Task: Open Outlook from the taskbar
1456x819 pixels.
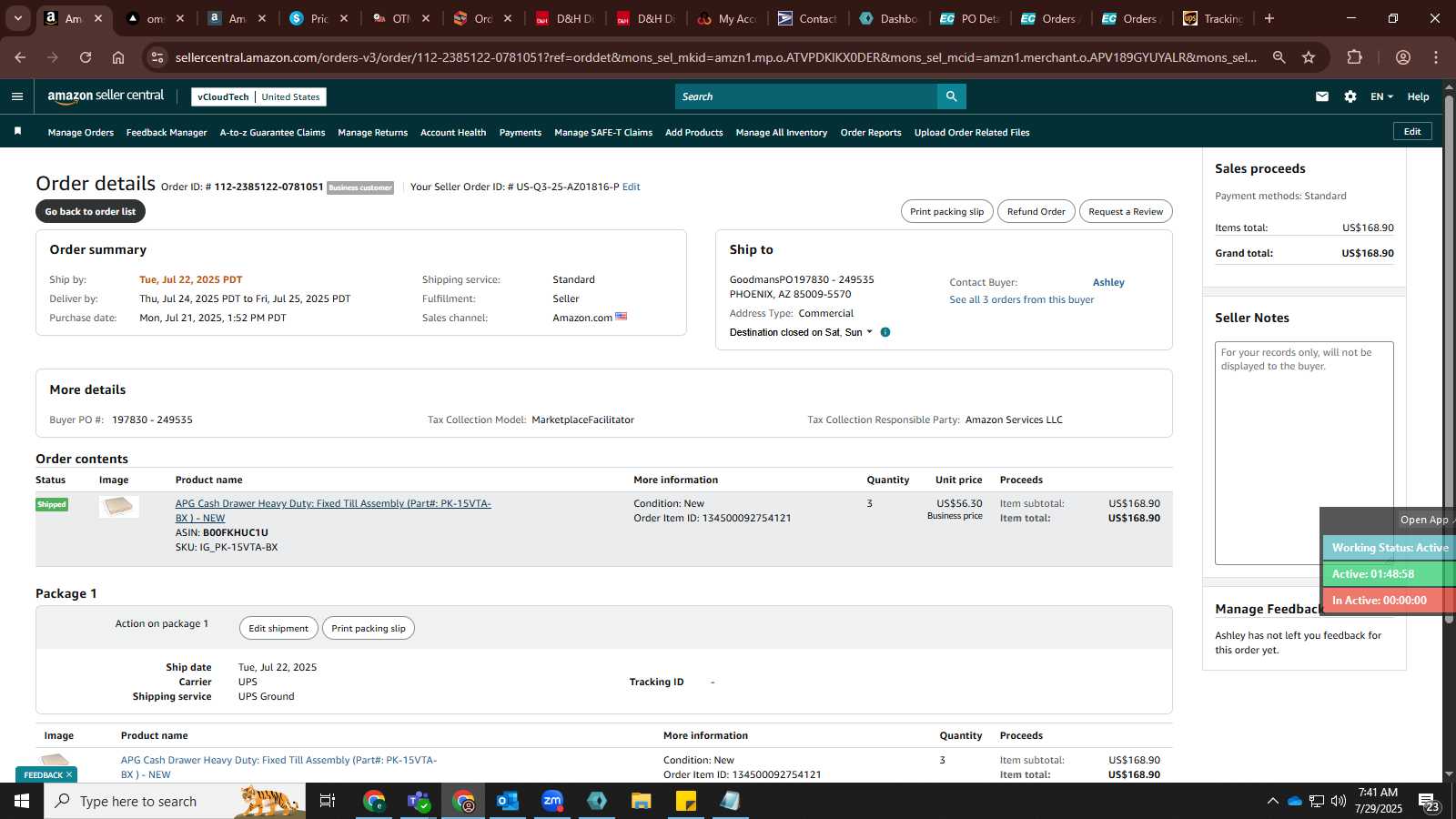Action: [x=508, y=801]
